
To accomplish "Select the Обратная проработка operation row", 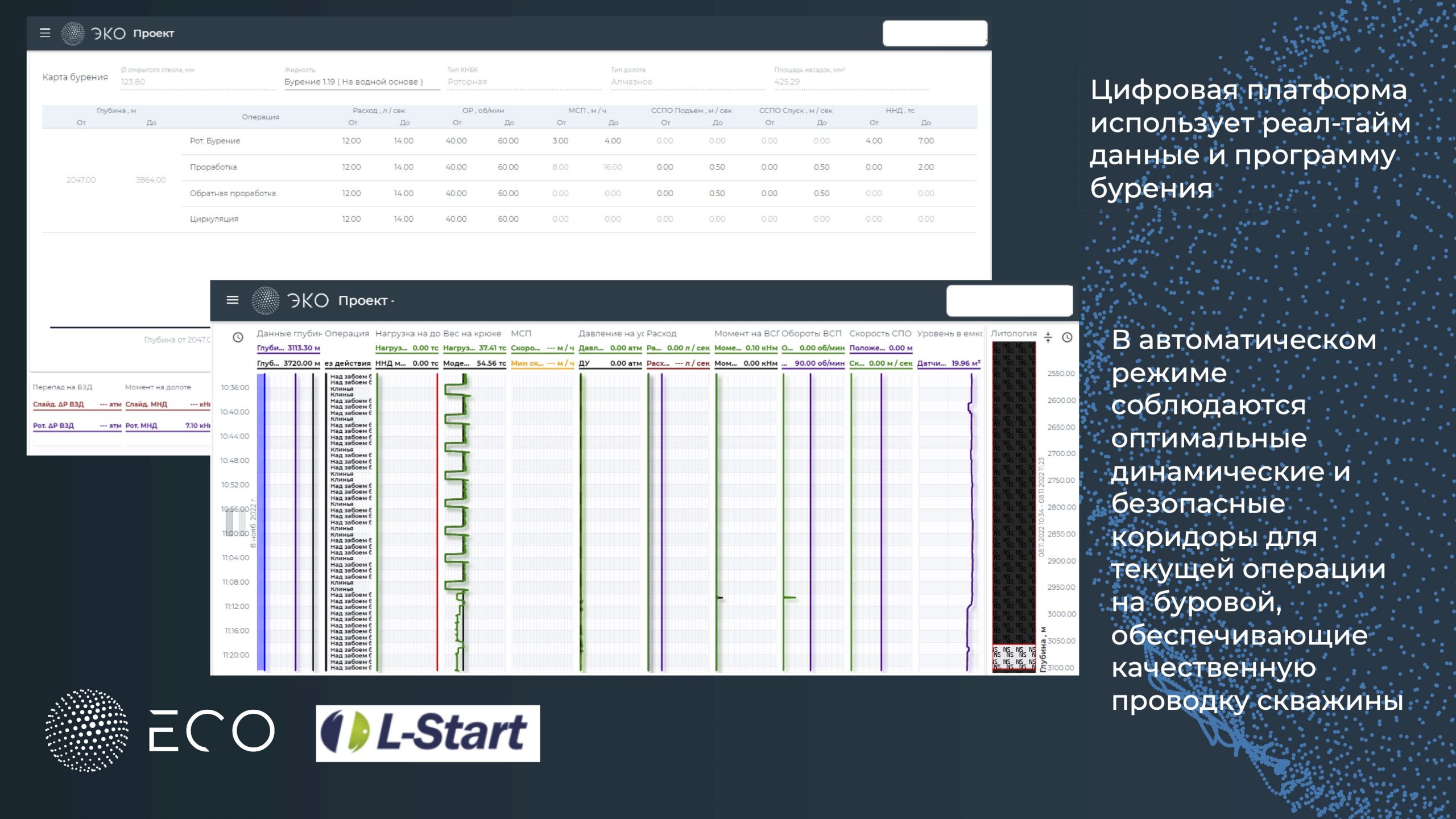I will (x=233, y=193).
